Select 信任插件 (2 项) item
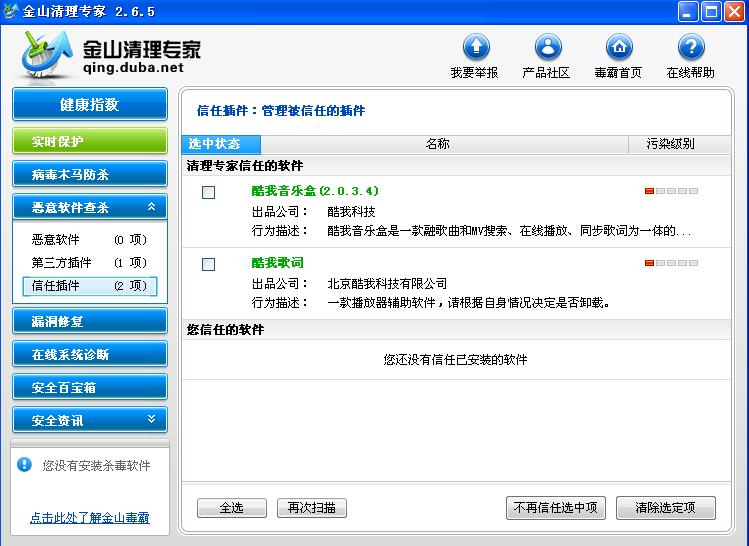 pos(89,286)
